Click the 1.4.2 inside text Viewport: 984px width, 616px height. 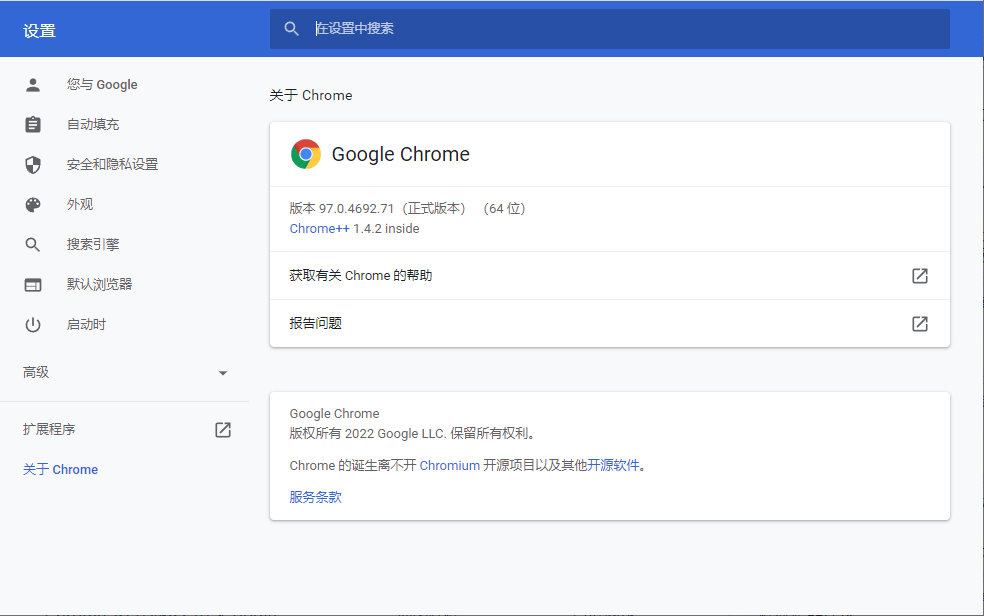click(x=386, y=229)
